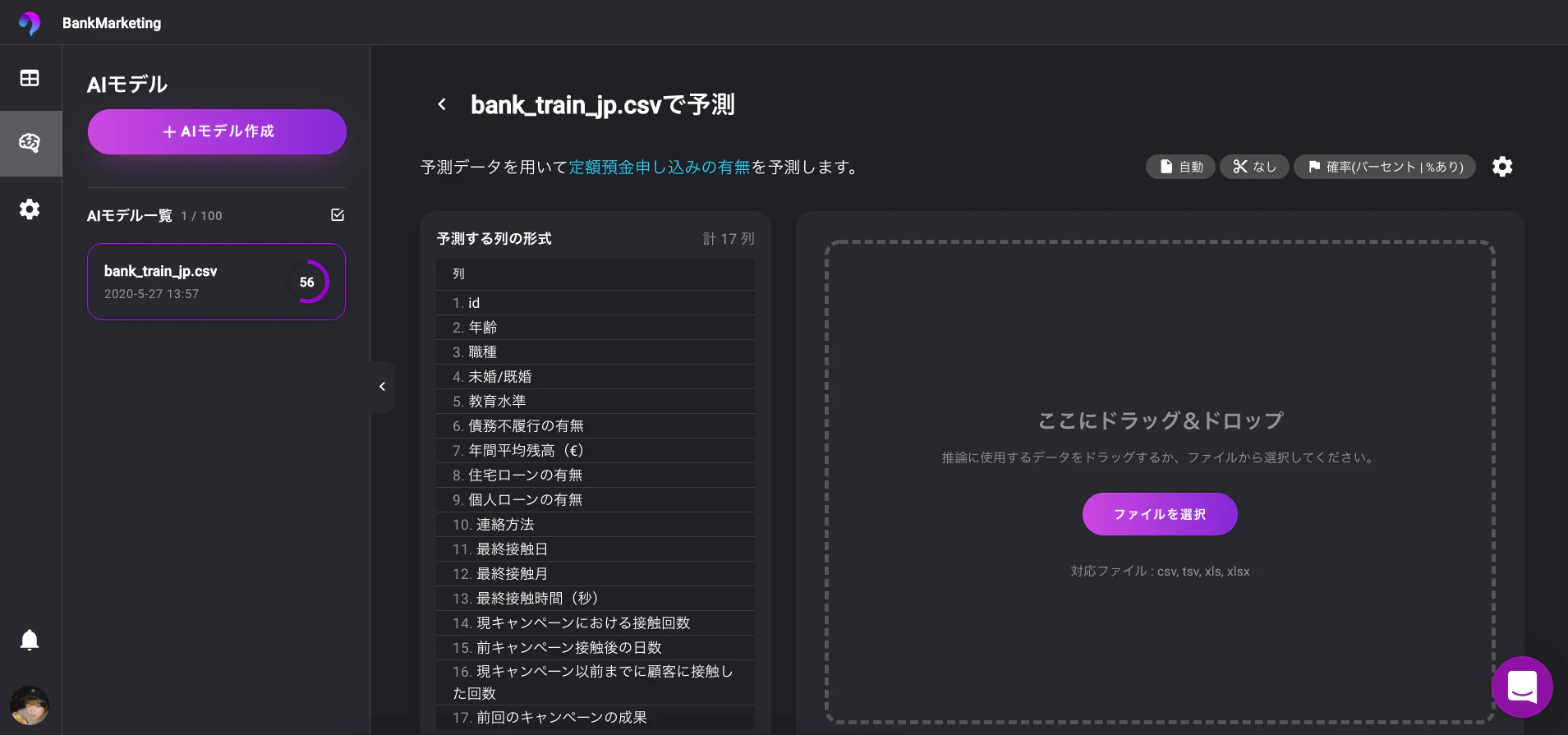Go back with the left arrow
Image resolution: width=1568 pixels, height=735 pixels.
[442, 104]
